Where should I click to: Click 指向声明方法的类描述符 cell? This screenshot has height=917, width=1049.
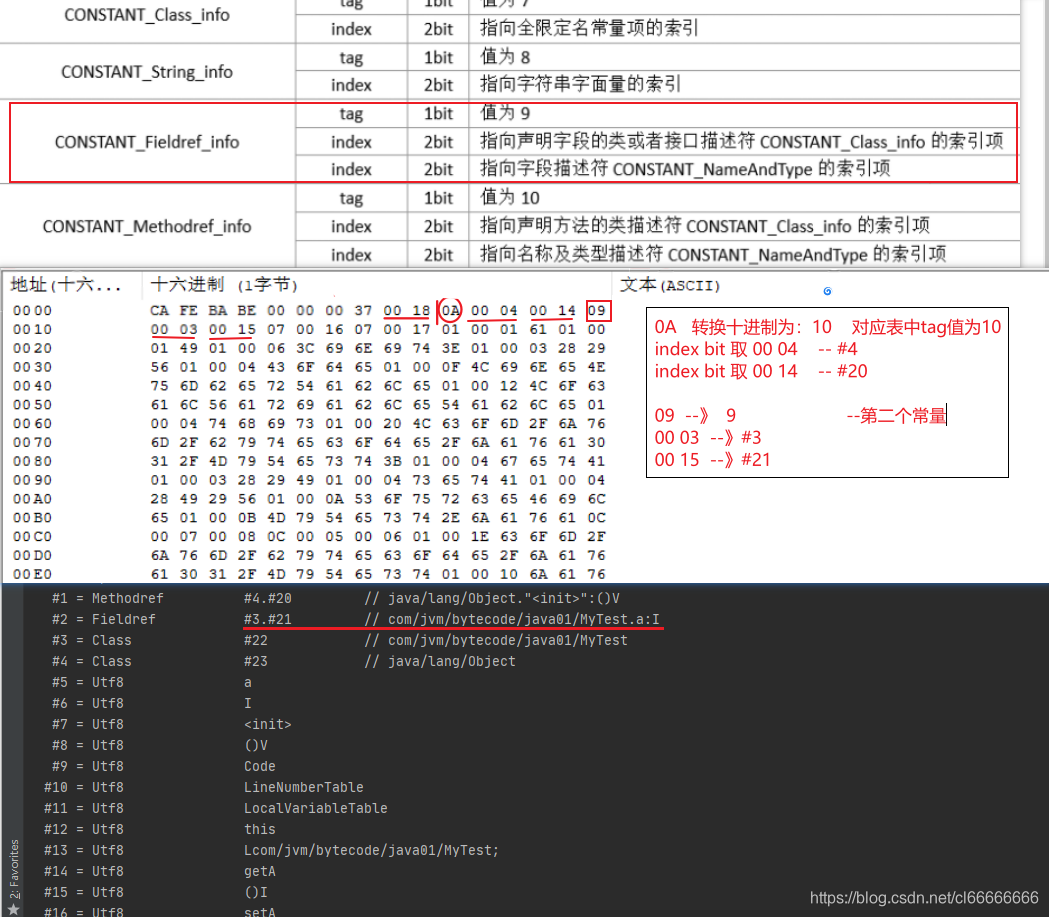click(744, 226)
